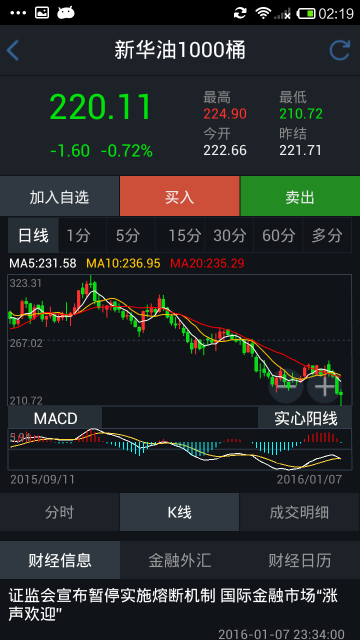Tap the 今开 value 222.66
Viewport: 360px width, 640px height.
pos(225,150)
